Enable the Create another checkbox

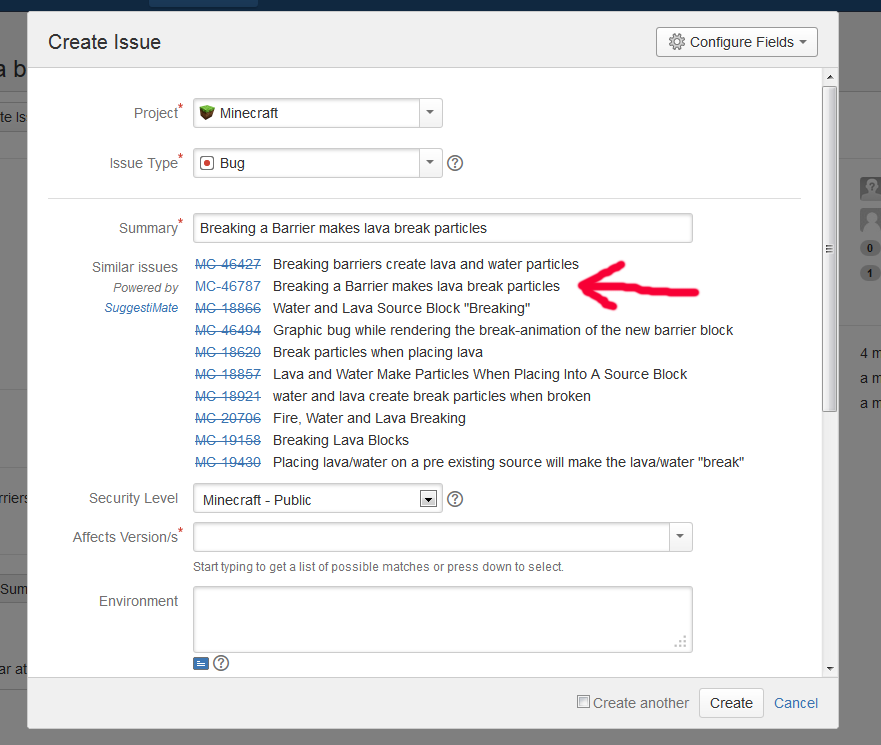(x=583, y=702)
